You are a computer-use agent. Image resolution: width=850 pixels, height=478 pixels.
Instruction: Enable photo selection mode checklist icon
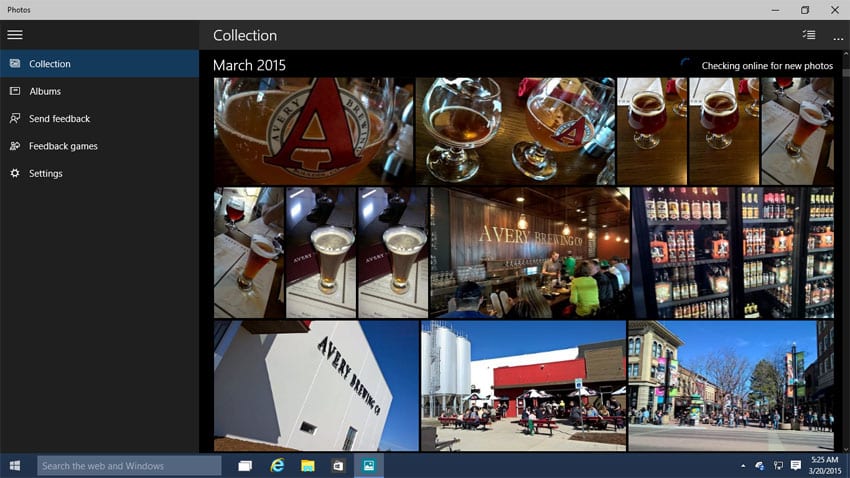point(808,35)
